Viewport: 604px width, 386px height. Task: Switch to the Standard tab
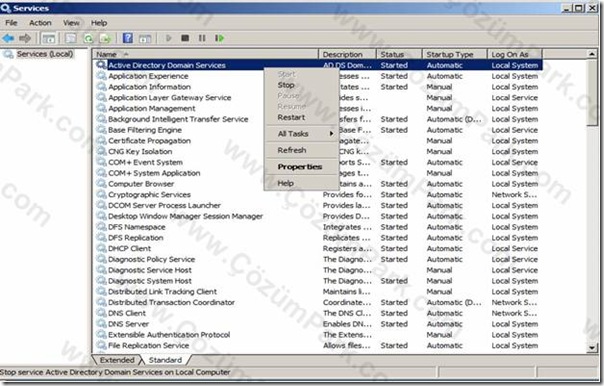165,360
